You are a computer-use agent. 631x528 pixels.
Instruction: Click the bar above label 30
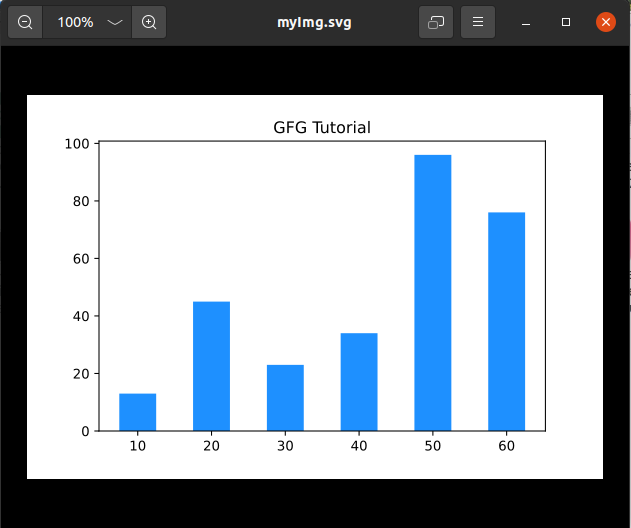285,398
